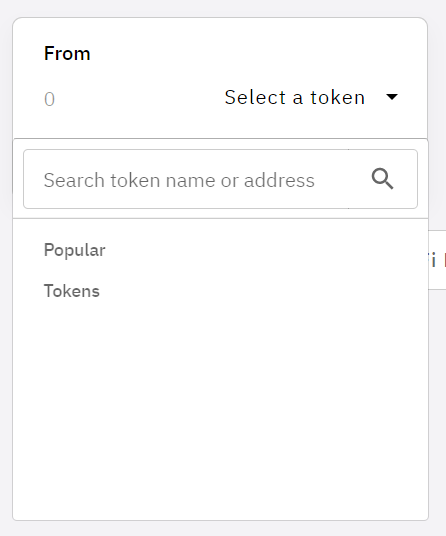The height and width of the screenshot is (536, 446).
Task: Click the partially visible panel at right edge
Action: pos(437,260)
